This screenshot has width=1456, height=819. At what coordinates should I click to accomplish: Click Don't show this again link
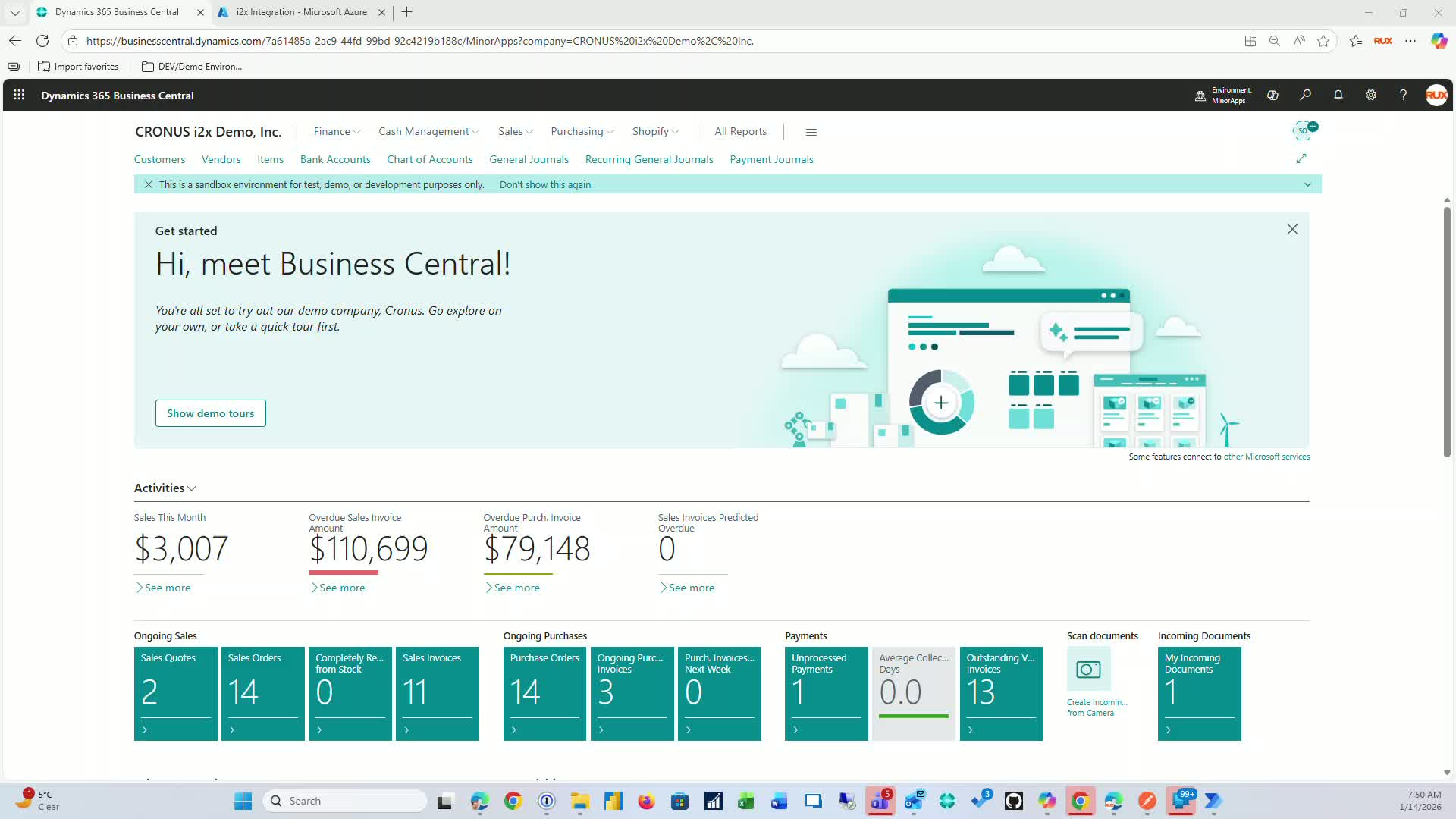click(x=546, y=184)
